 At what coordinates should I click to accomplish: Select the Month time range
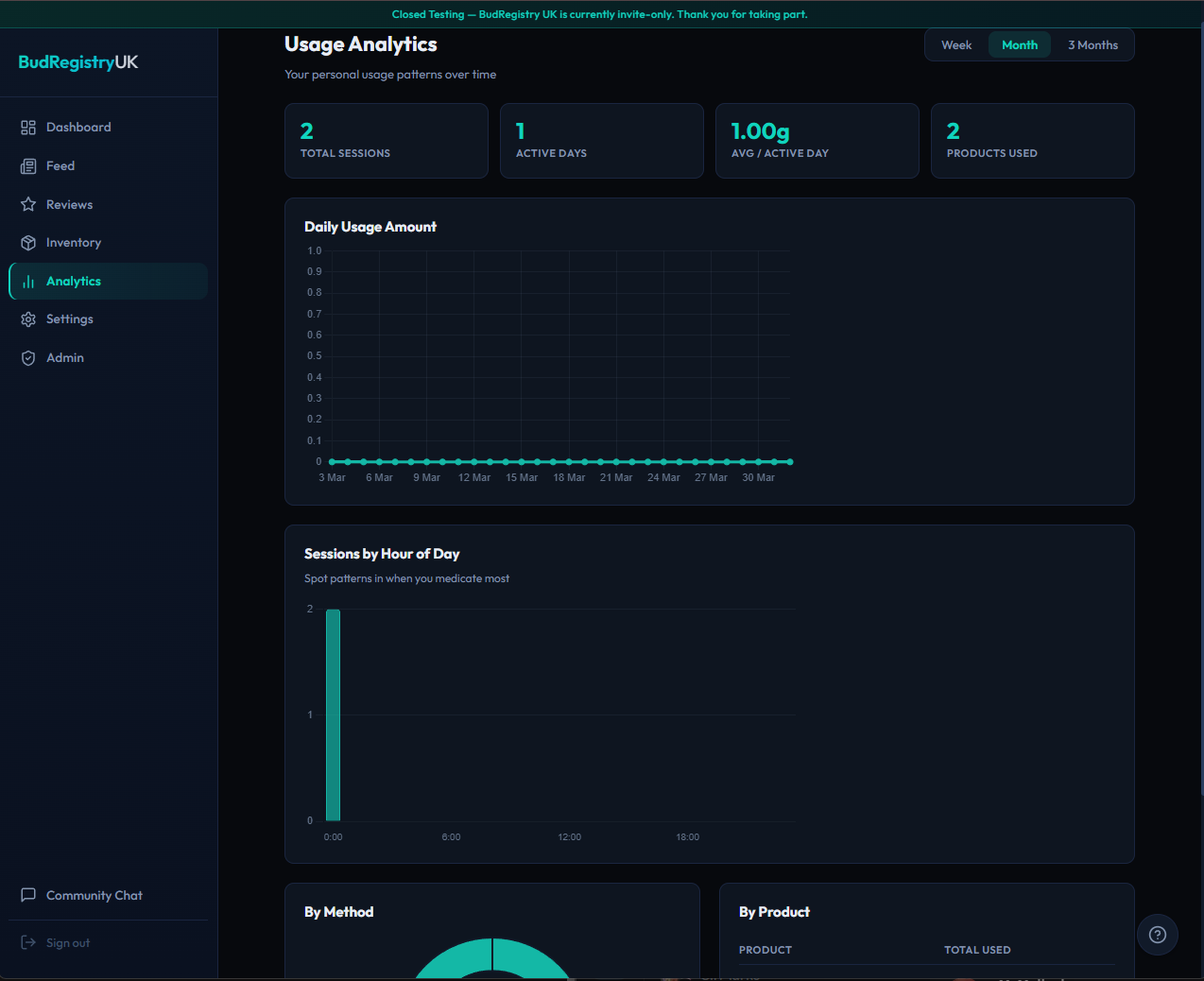1019,45
